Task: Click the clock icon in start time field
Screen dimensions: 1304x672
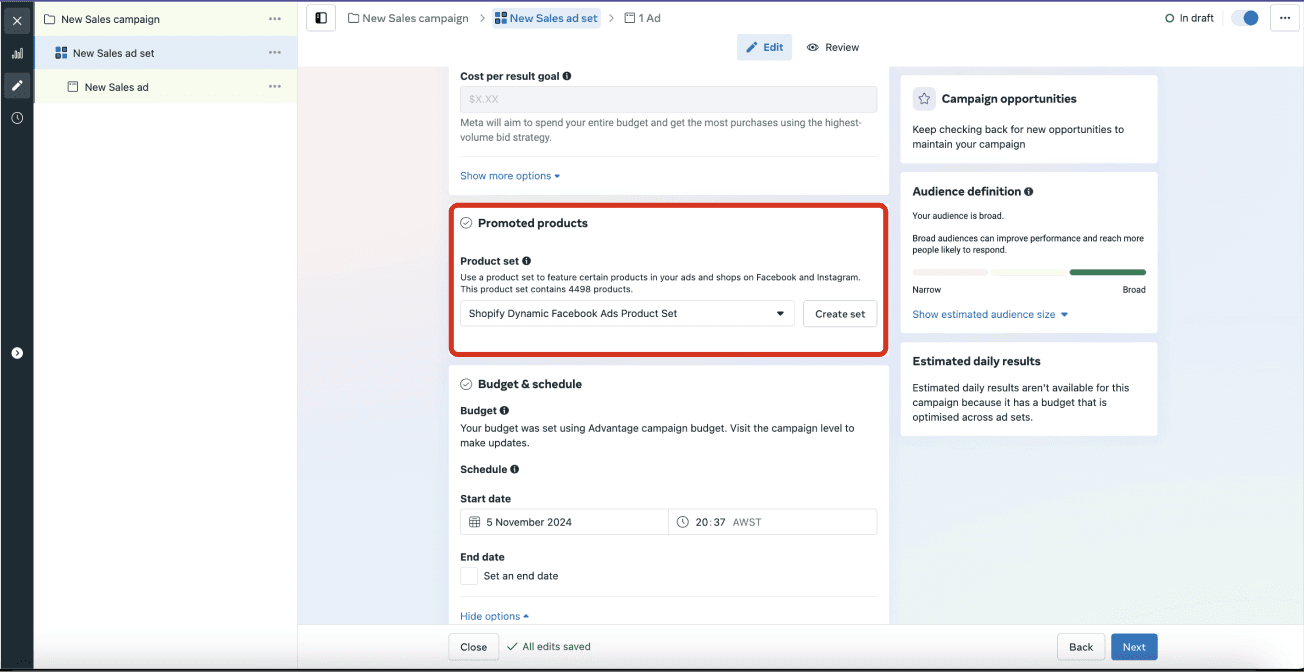Action: pyautogui.click(x=683, y=522)
